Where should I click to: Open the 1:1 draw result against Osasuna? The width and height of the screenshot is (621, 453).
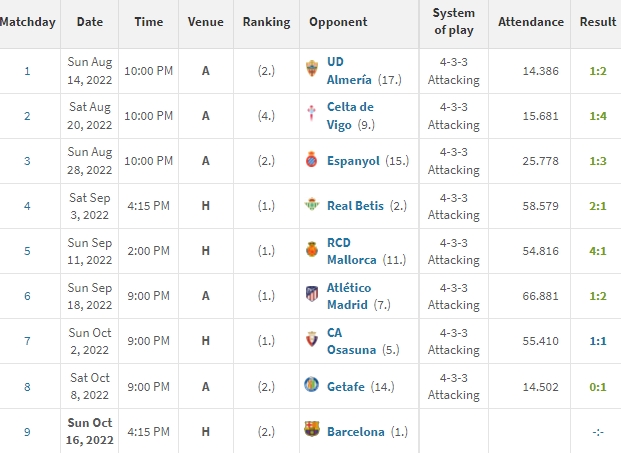[598, 341]
